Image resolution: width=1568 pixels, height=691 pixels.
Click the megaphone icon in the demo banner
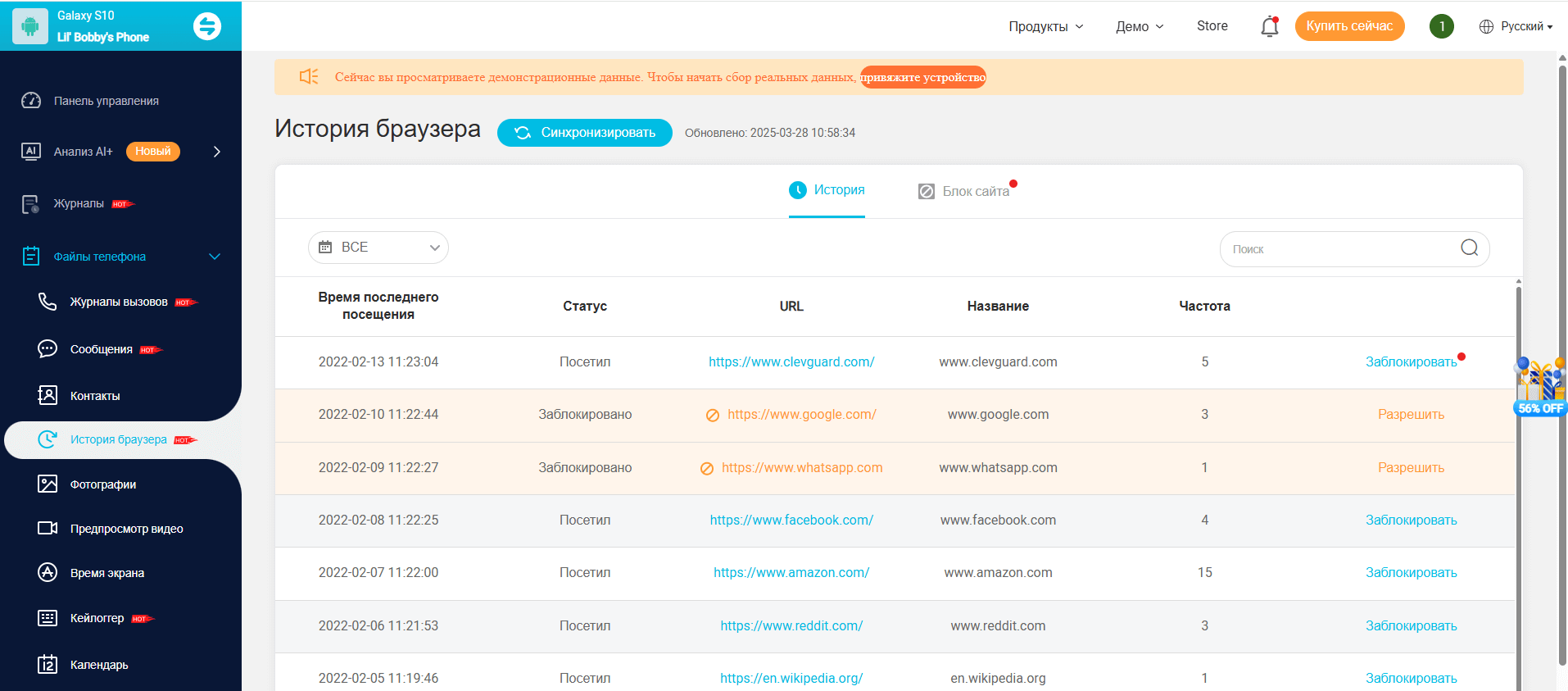309,76
